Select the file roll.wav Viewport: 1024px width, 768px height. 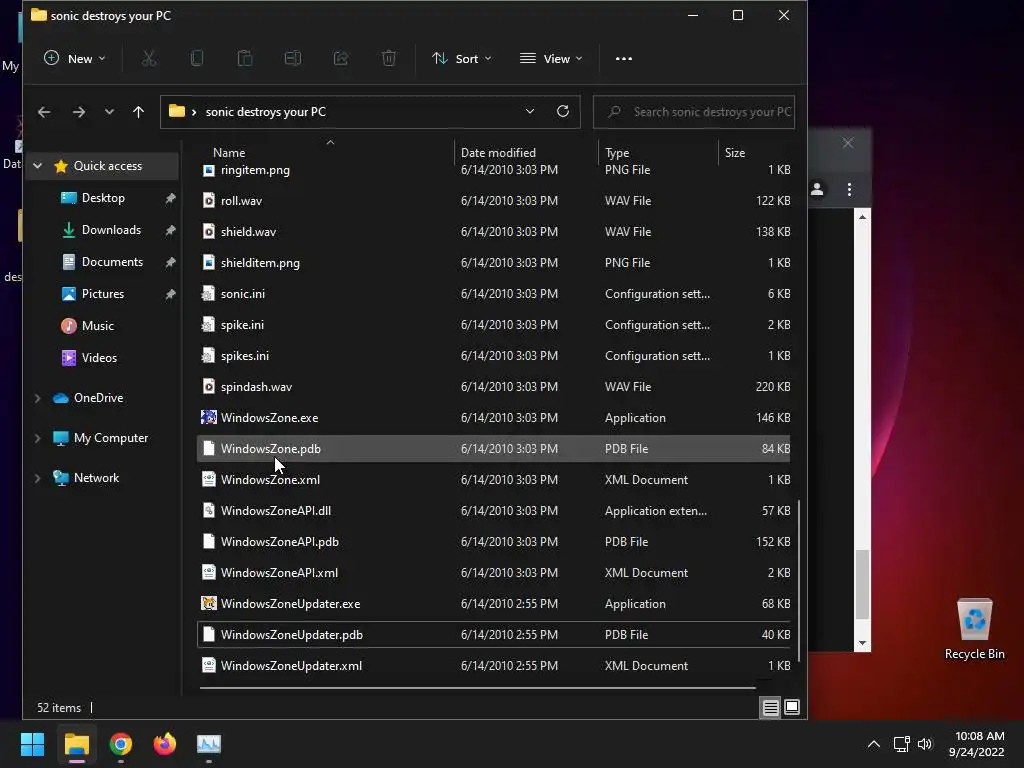click(493, 200)
